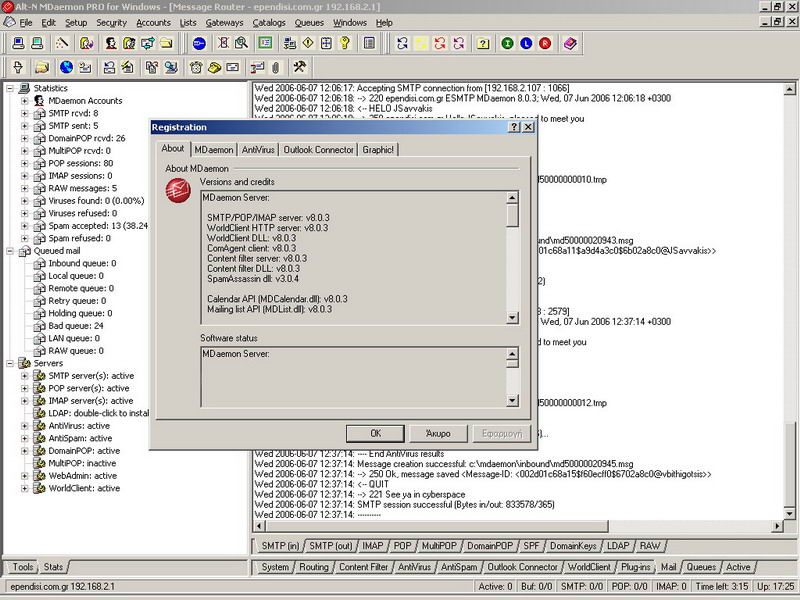Open the purple book help icon
The image size is (800, 600).
pos(570,43)
